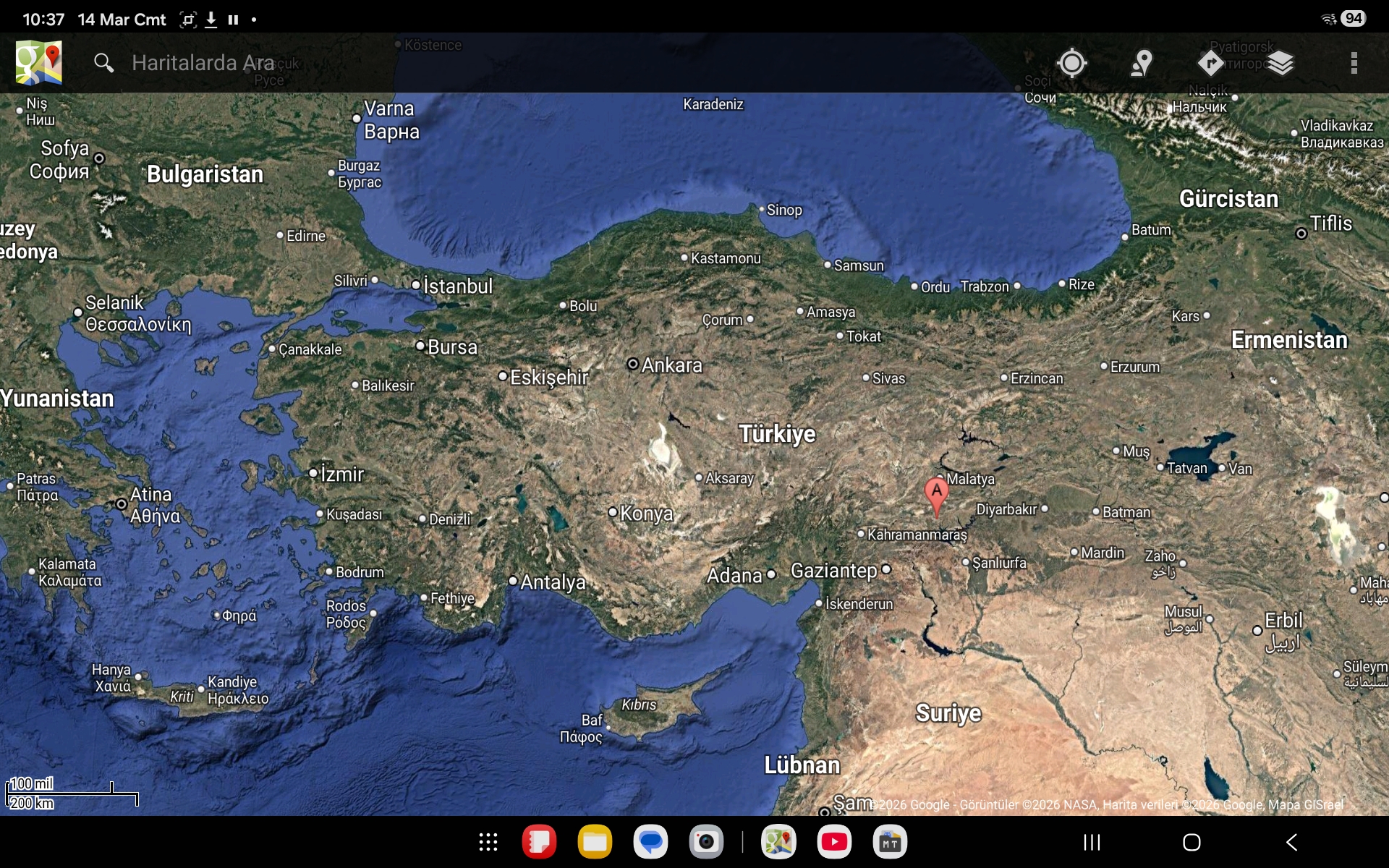Open the directions icon

click(1210, 63)
